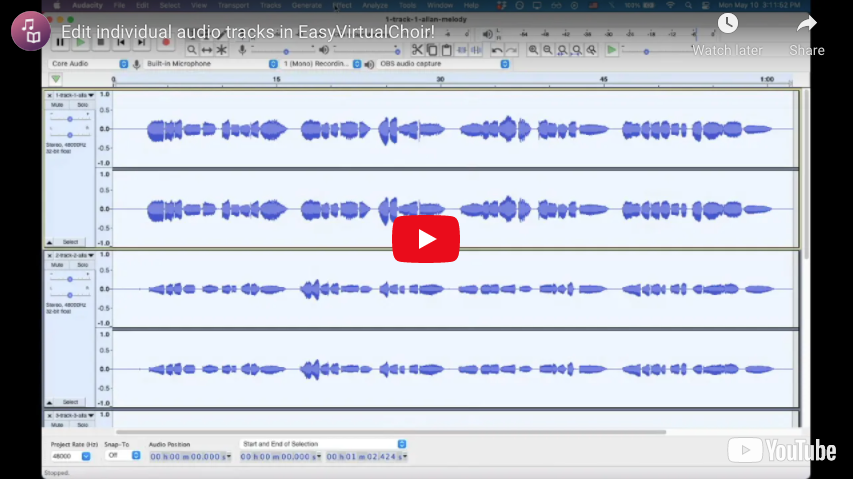This screenshot has width=853, height=479.
Task: Solo the 3-track-3 track
Action: (82, 425)
